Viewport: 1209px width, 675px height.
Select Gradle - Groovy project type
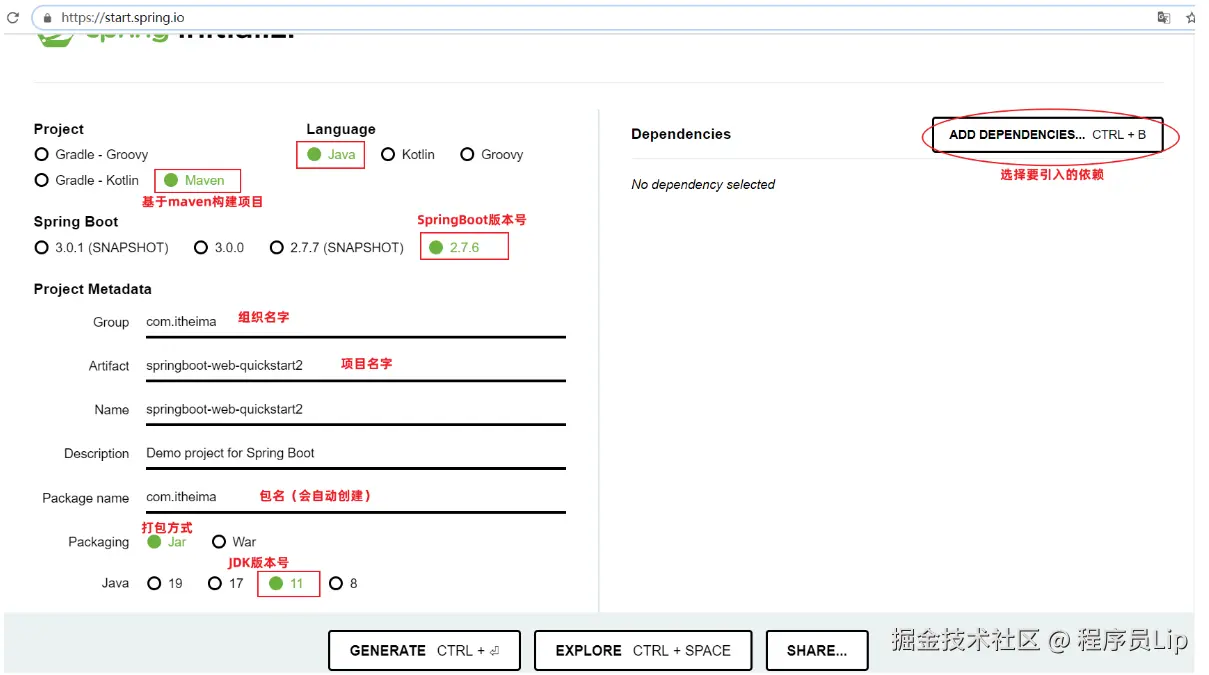(91, 154)
